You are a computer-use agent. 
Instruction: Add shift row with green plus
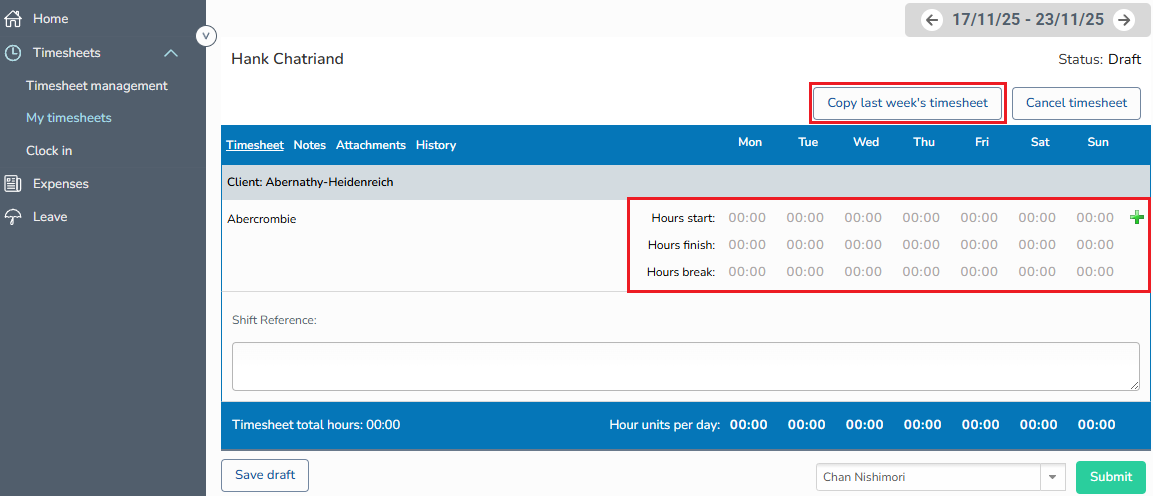[1137, 218]
